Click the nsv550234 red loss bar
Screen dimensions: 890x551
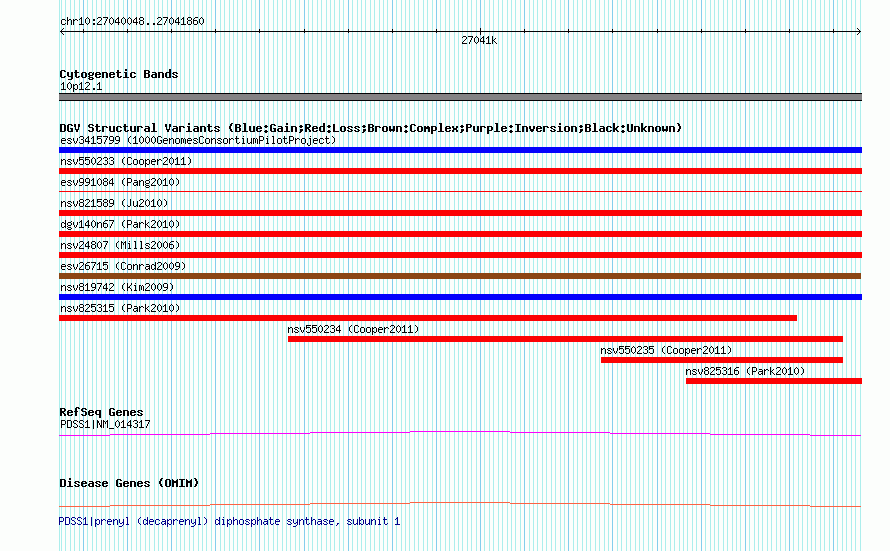[x=565, y=339]
